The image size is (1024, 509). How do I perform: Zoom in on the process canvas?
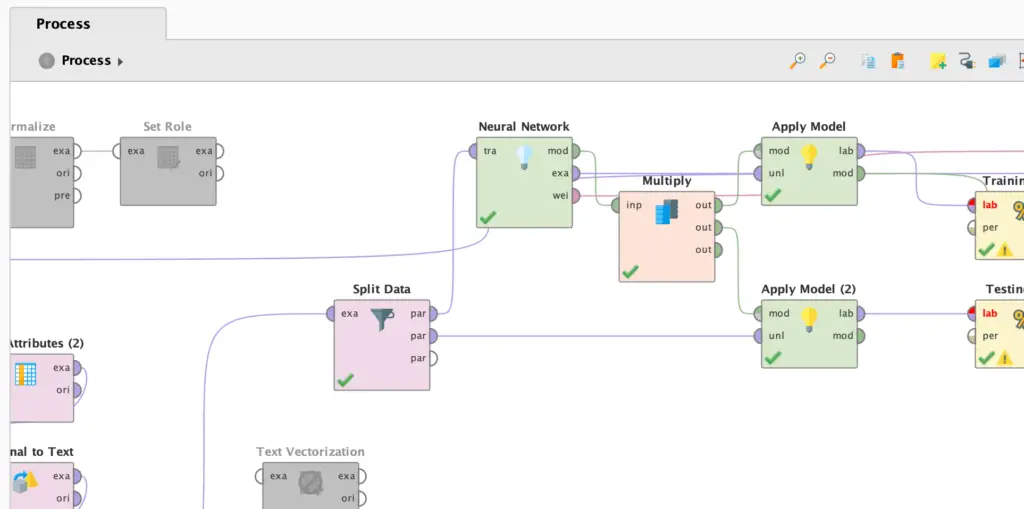click(797, 61)
